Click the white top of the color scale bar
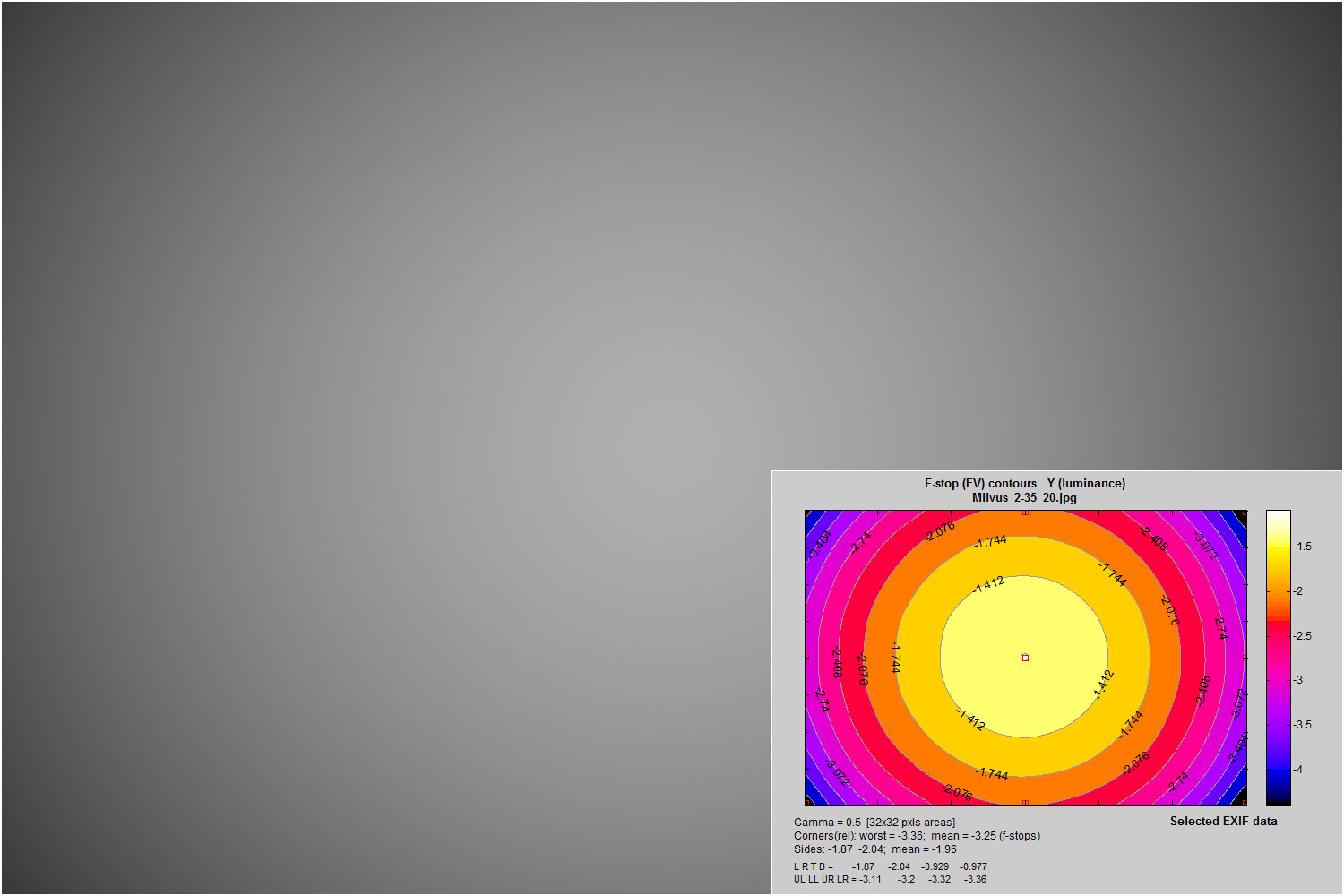The width and height of the screenshot is (1344, 896). (x=1278, y=517)
